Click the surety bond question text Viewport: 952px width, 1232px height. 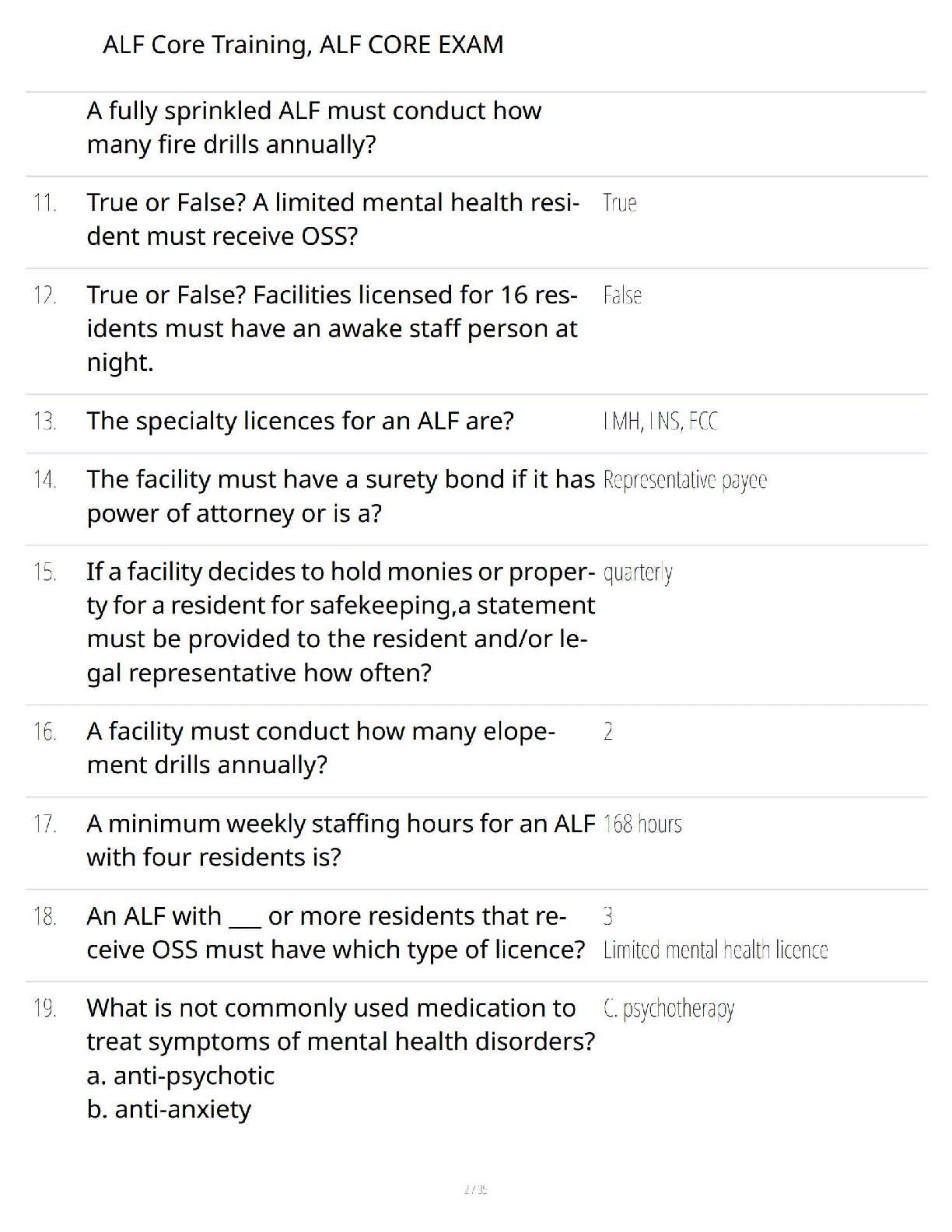340,496
